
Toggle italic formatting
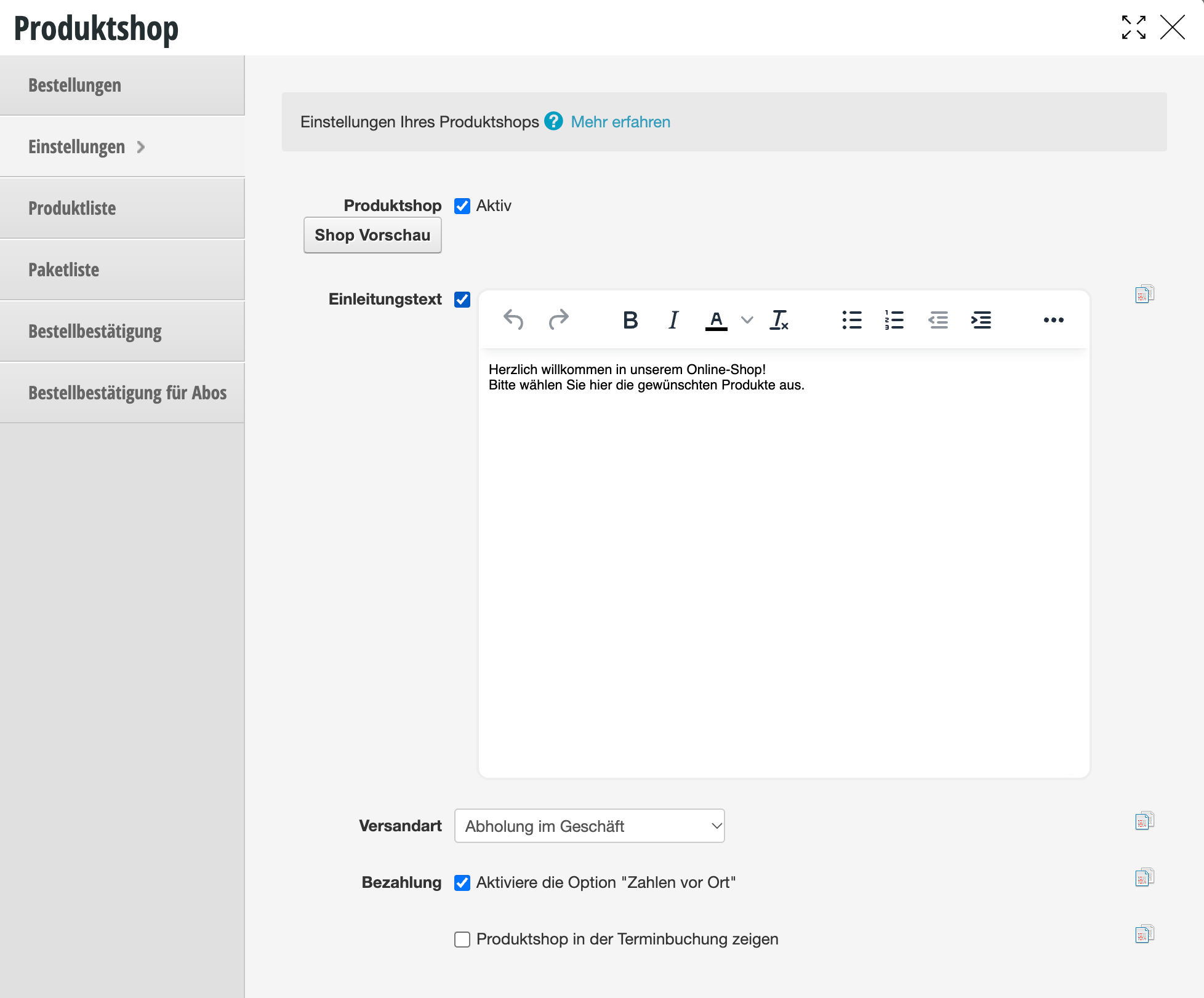(673, 320)
